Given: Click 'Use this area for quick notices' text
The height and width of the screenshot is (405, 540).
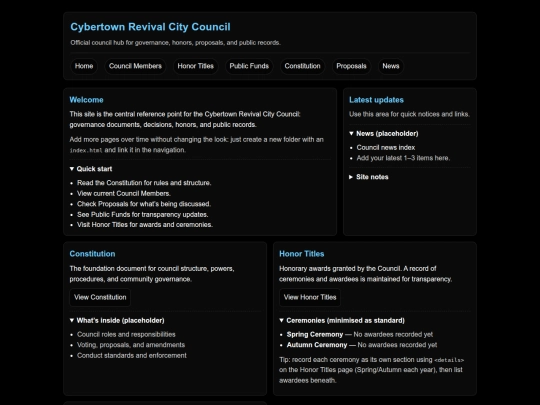Looking at the screenshot, I should (x=409, y=114).
